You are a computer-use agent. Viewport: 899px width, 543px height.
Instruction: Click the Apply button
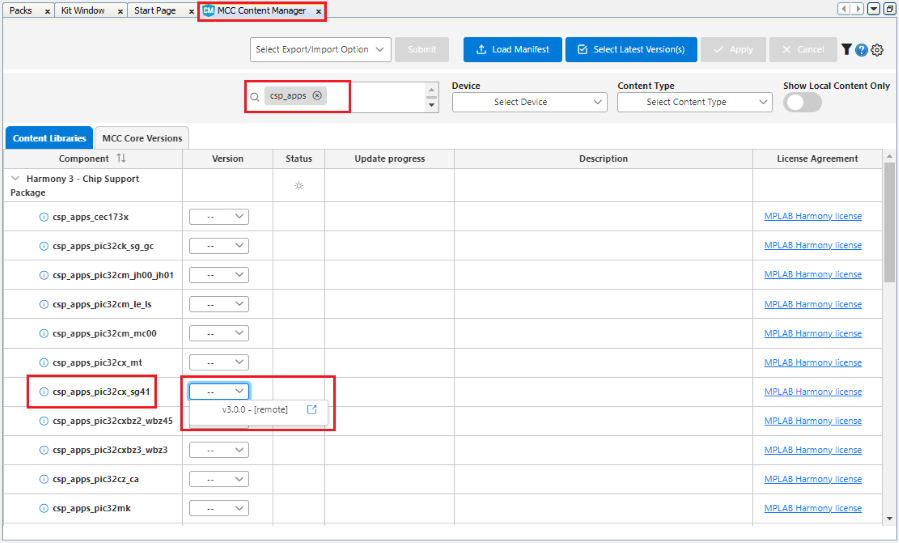[733, 49]
